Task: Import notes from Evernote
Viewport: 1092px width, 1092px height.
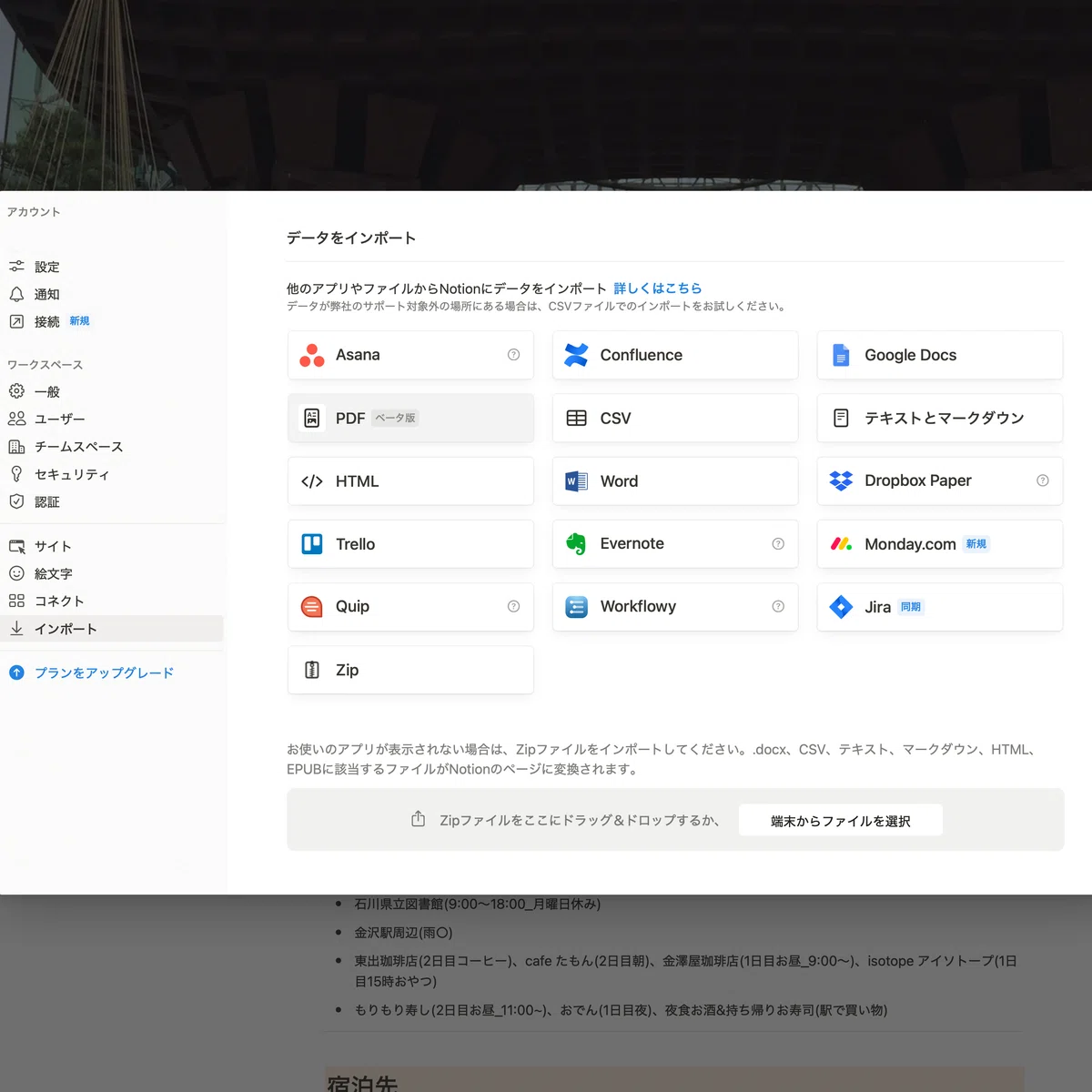Action: pos(675,544)
